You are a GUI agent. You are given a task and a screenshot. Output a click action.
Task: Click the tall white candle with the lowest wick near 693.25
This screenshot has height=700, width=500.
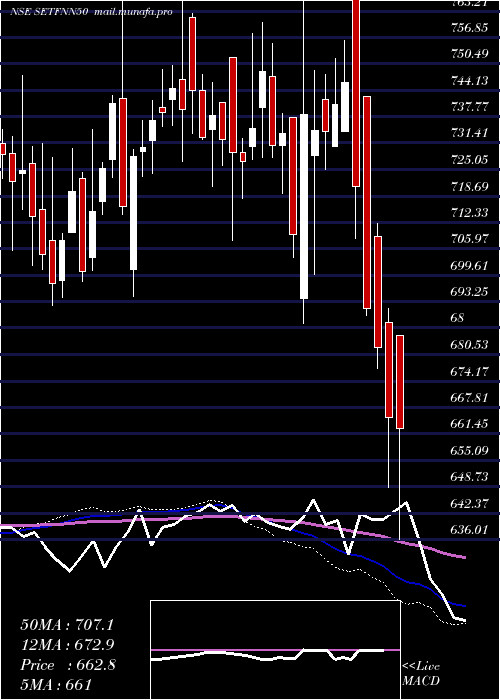(x=304, y=206)
